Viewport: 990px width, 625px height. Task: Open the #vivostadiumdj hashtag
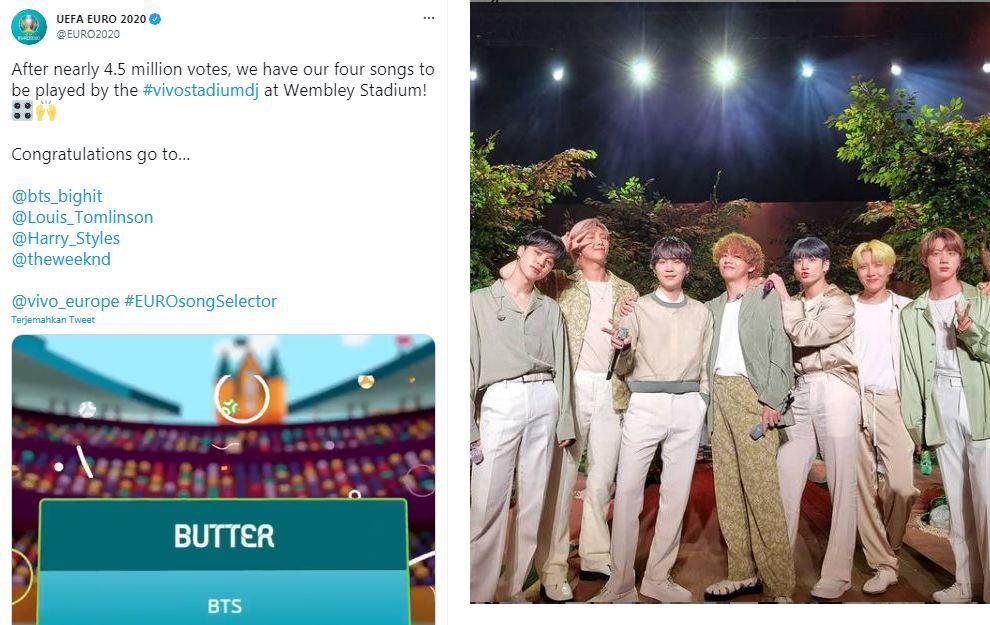(201, 90)
